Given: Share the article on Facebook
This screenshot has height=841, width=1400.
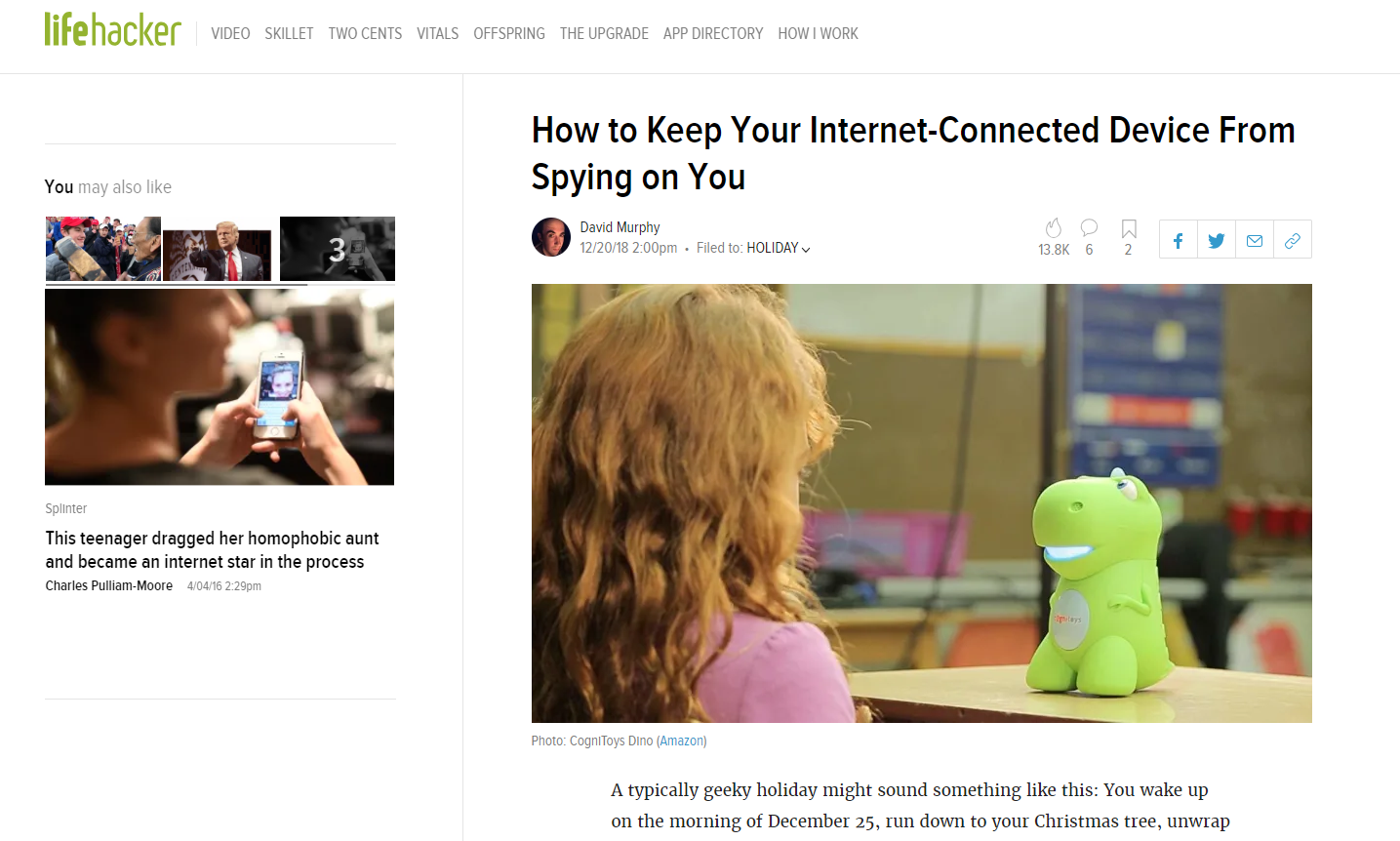Looking at the screenshot, I should coord(1178,240).
